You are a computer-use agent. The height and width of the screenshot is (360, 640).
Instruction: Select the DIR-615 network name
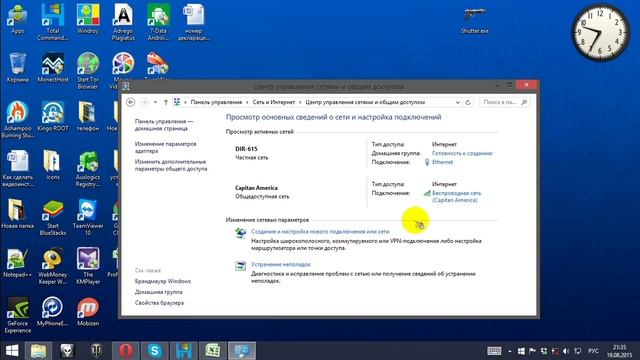(x=246, y=149)
